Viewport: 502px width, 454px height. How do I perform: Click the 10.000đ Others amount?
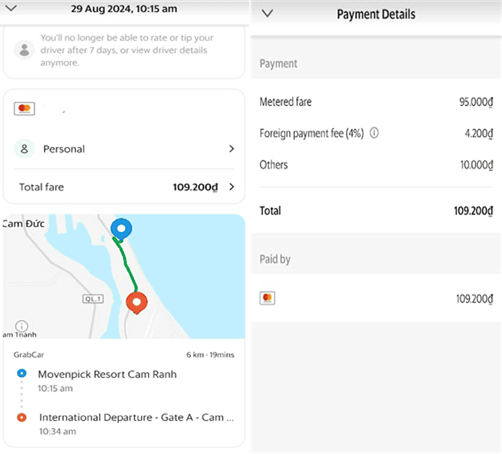pyautogui.click(x=477, y=165)
